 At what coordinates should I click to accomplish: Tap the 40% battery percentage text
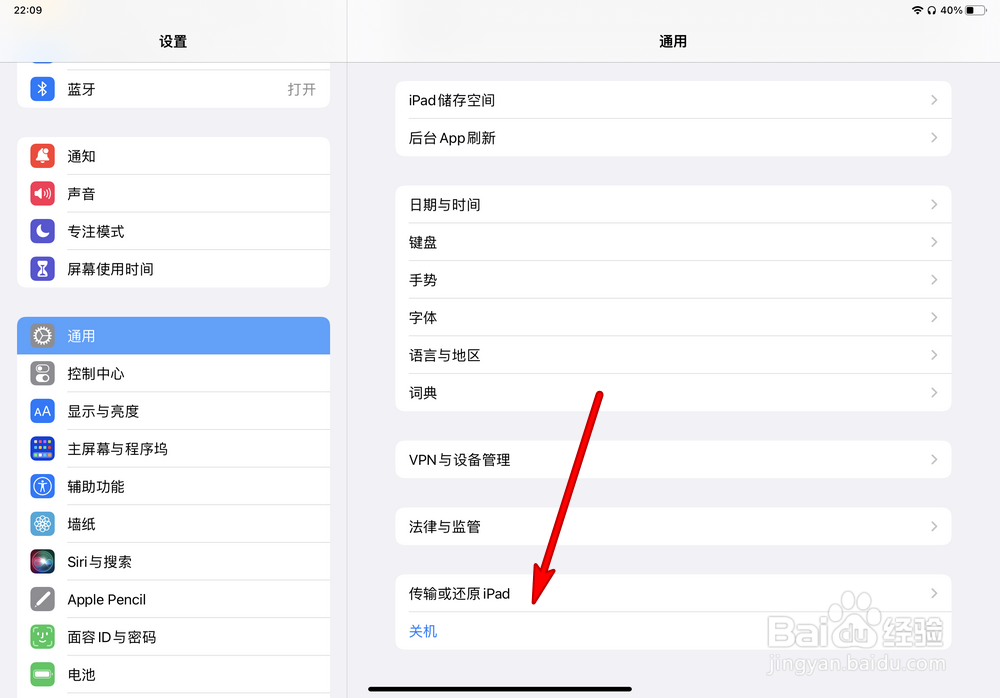pyautogui.click(x=951, y=10)
